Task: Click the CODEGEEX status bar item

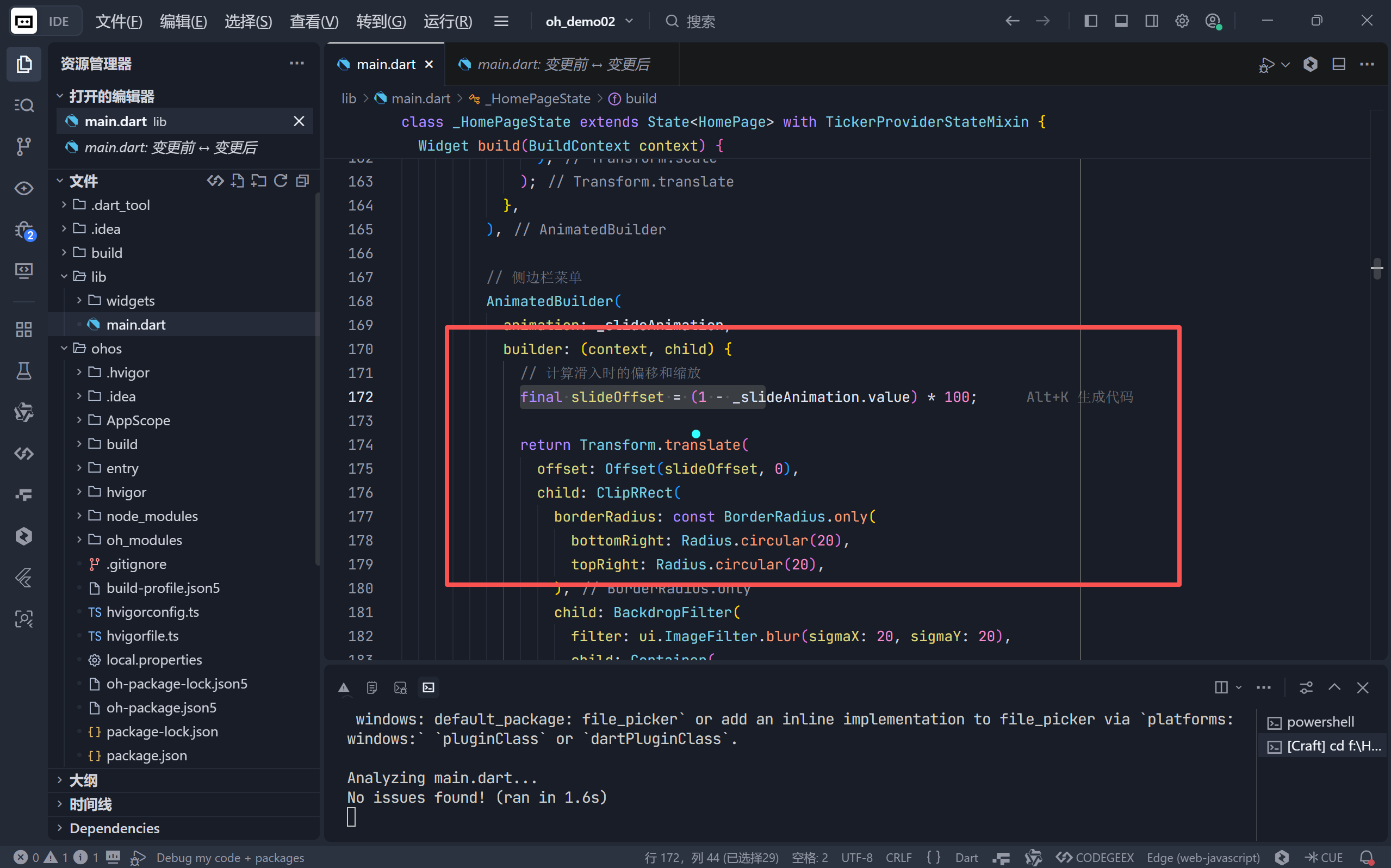Action: coord(1095,857)
